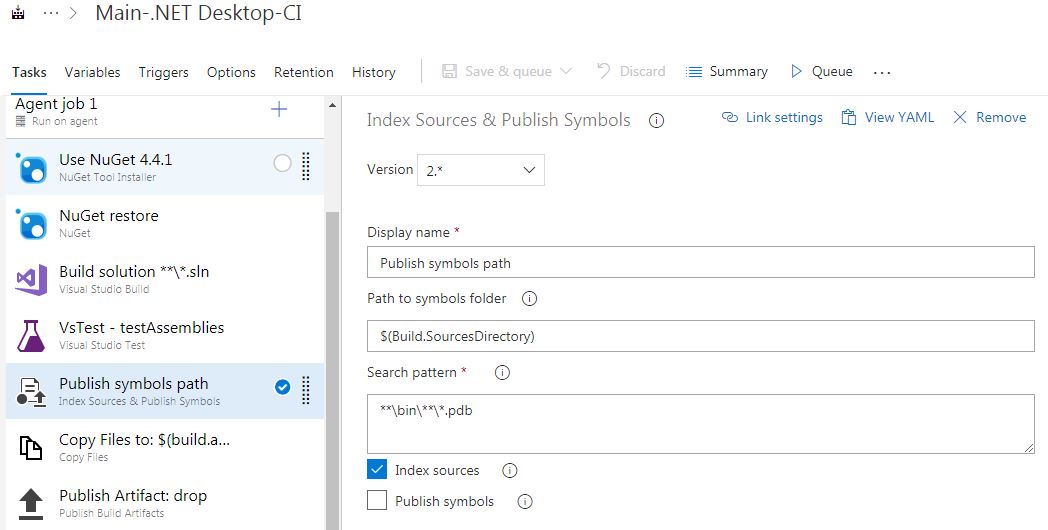Click the Remove X icon
This screenshot has height=530, width=1048.
[960, 118]
